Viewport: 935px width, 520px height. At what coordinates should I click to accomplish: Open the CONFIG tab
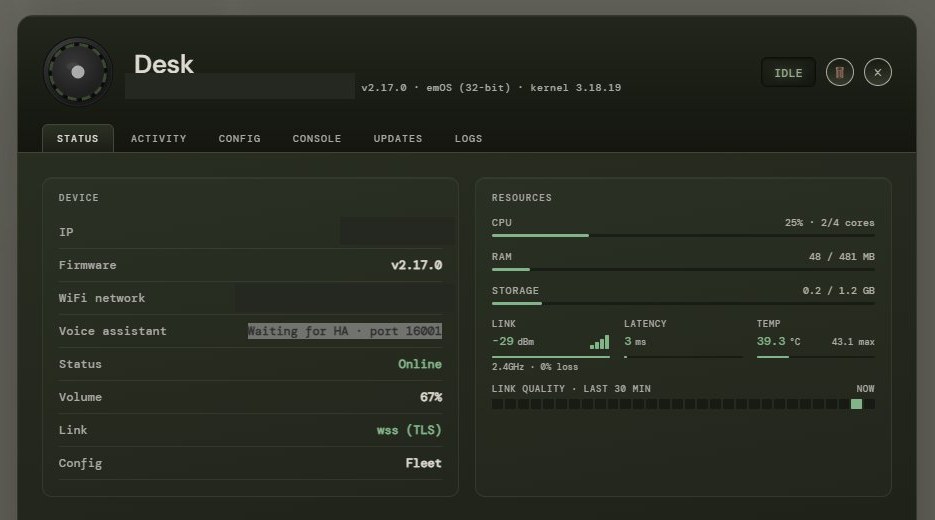239,138
